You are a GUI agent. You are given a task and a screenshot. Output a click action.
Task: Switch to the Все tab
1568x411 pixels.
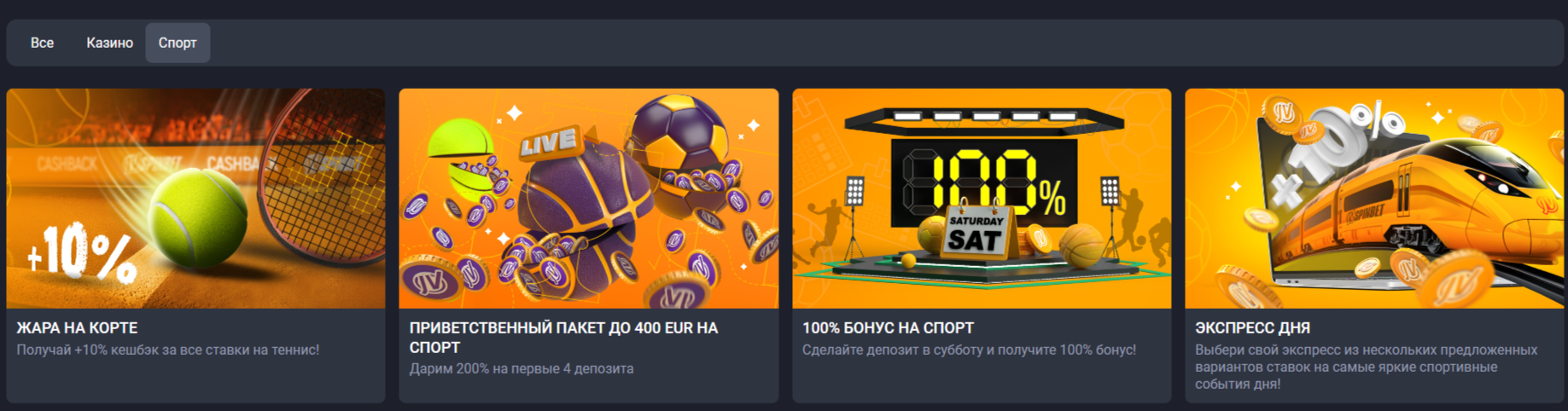[x=42, y=43]
